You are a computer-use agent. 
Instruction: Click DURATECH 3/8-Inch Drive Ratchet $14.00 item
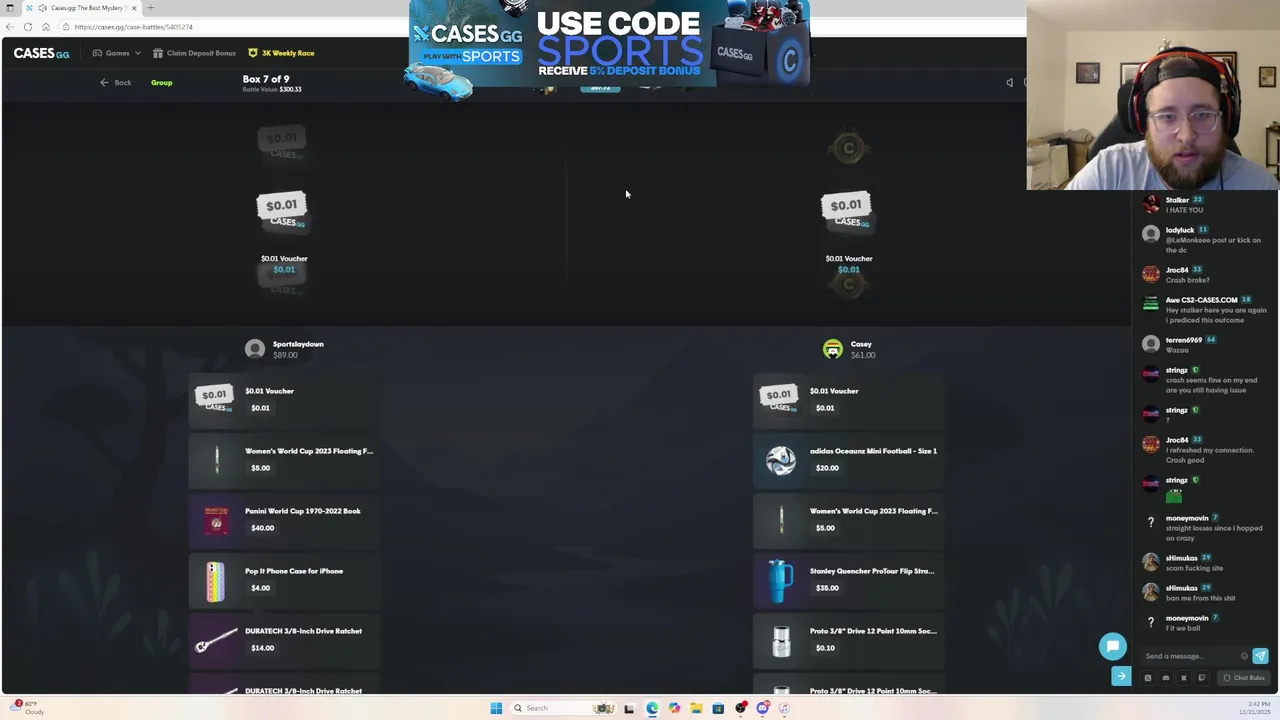pos(284,639)
